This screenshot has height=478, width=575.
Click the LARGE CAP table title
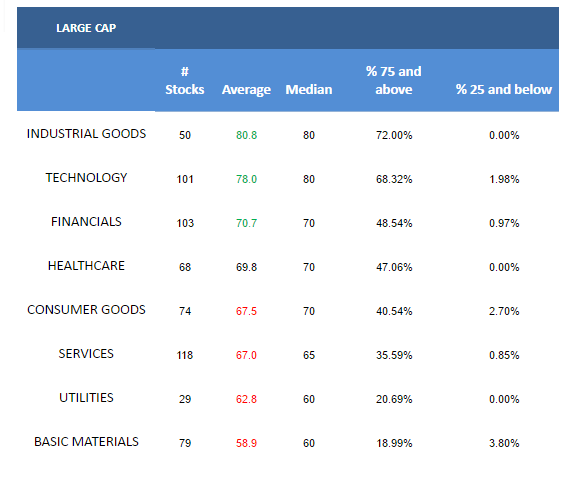pos(86,28)
